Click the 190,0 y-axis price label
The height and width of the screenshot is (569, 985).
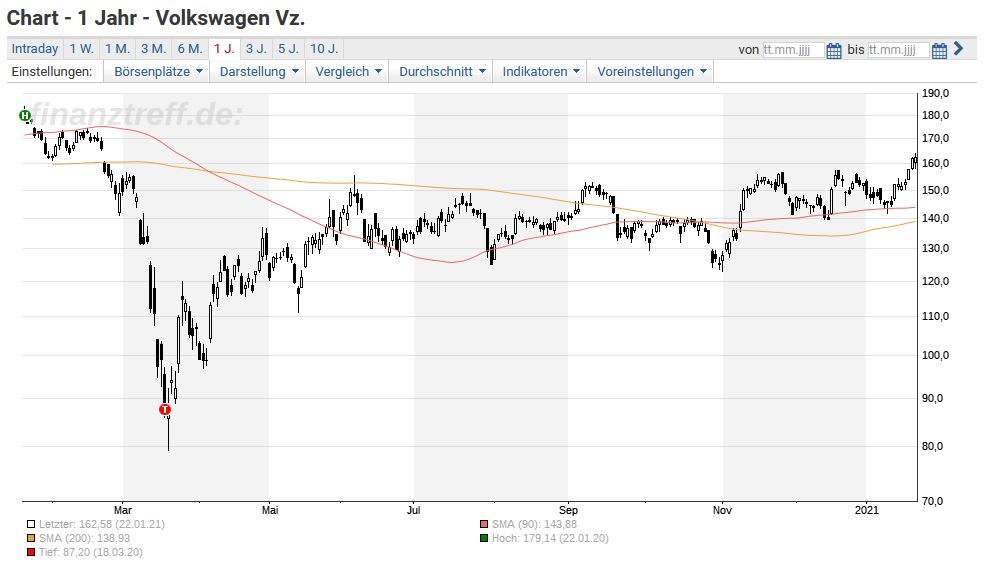tap(935, 94)
